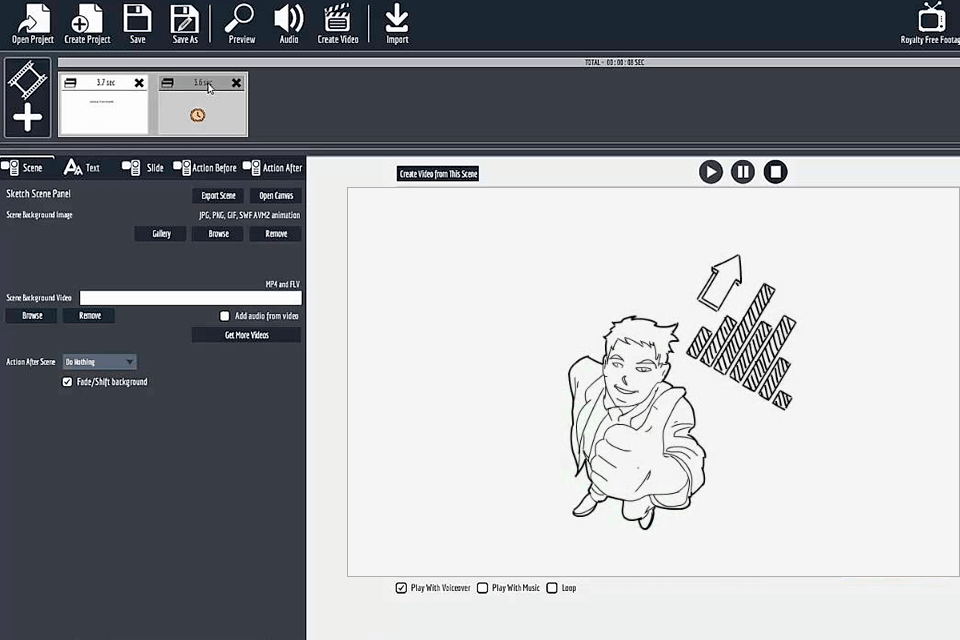This screenshot has height=640, width=960.
Task: Open the Action After Scene dropdown
Action: point(99,361)
